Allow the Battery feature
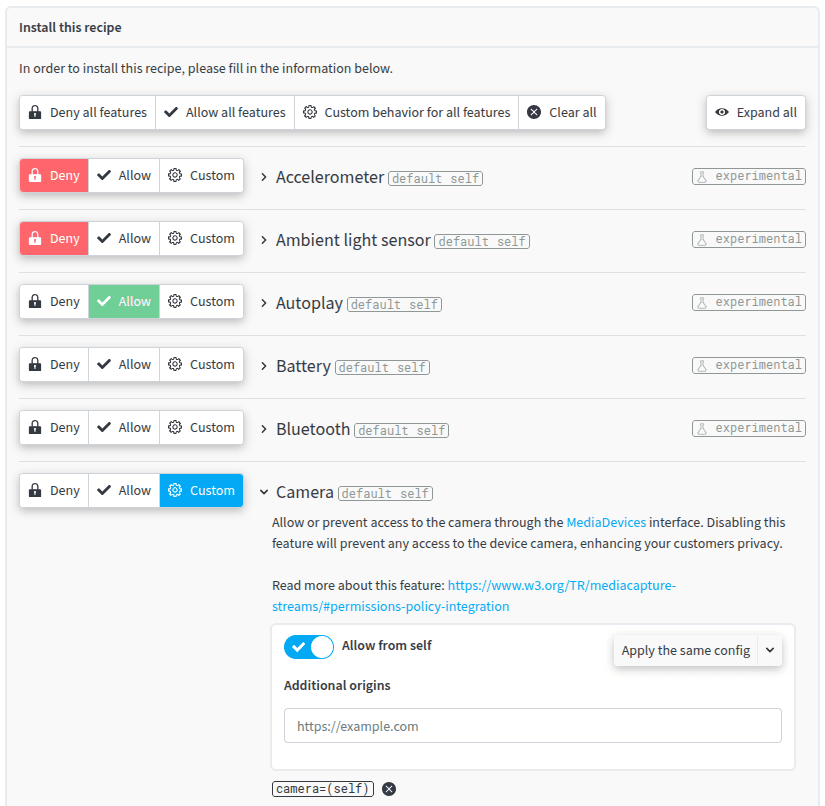This screenshot has width=825, height=806. (x=124, y=364)
